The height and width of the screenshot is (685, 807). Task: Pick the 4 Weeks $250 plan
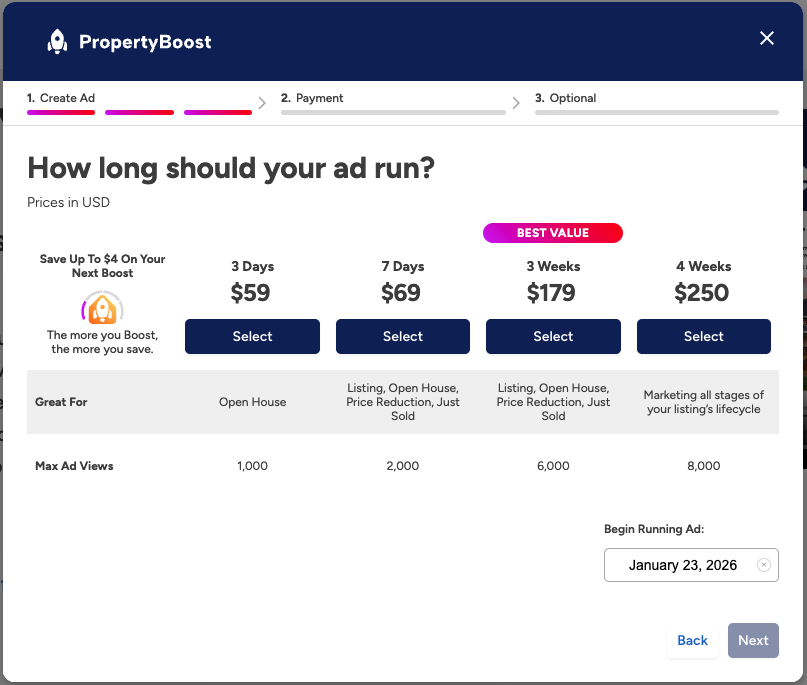tap(703, 337)
